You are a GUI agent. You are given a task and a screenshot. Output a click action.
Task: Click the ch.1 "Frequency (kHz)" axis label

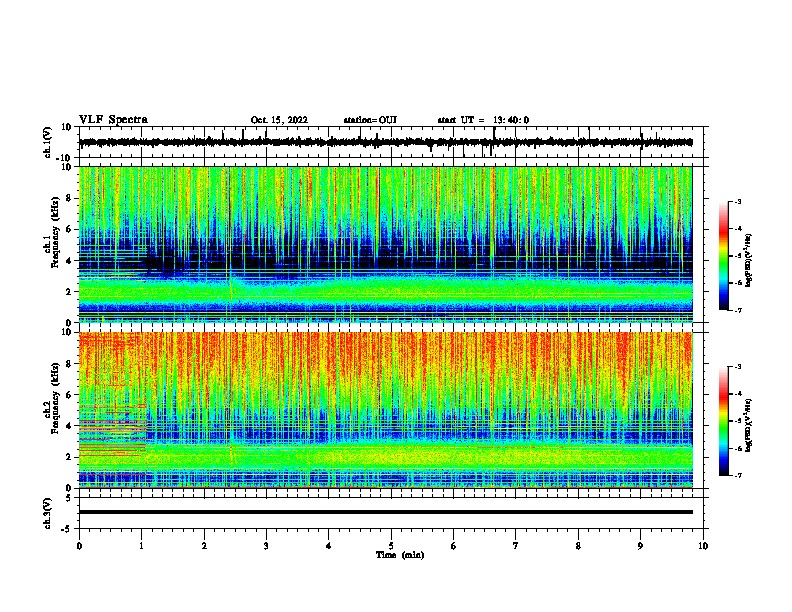tap(55, 232)
